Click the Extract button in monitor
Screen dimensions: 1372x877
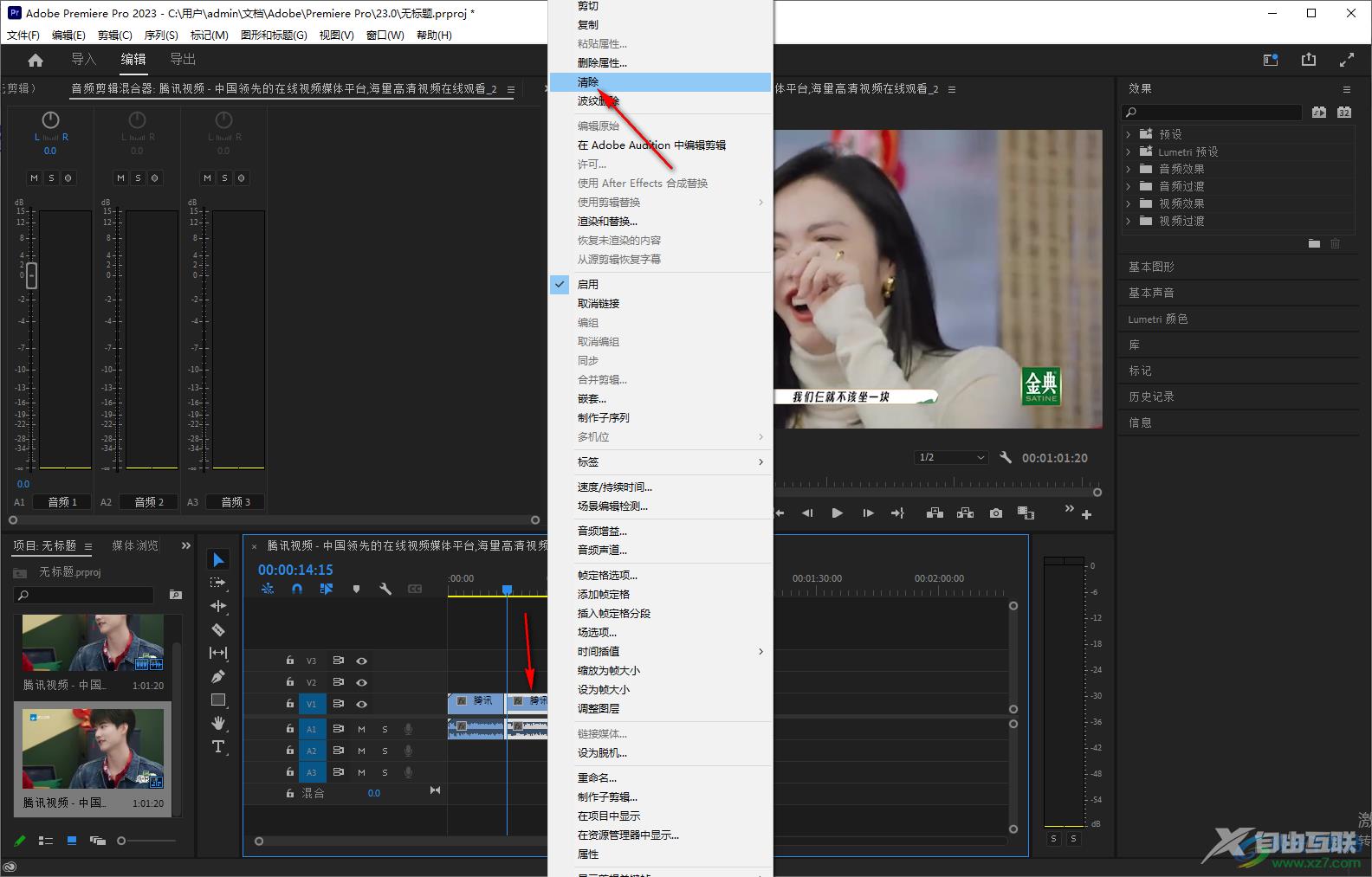pos(965,513)
